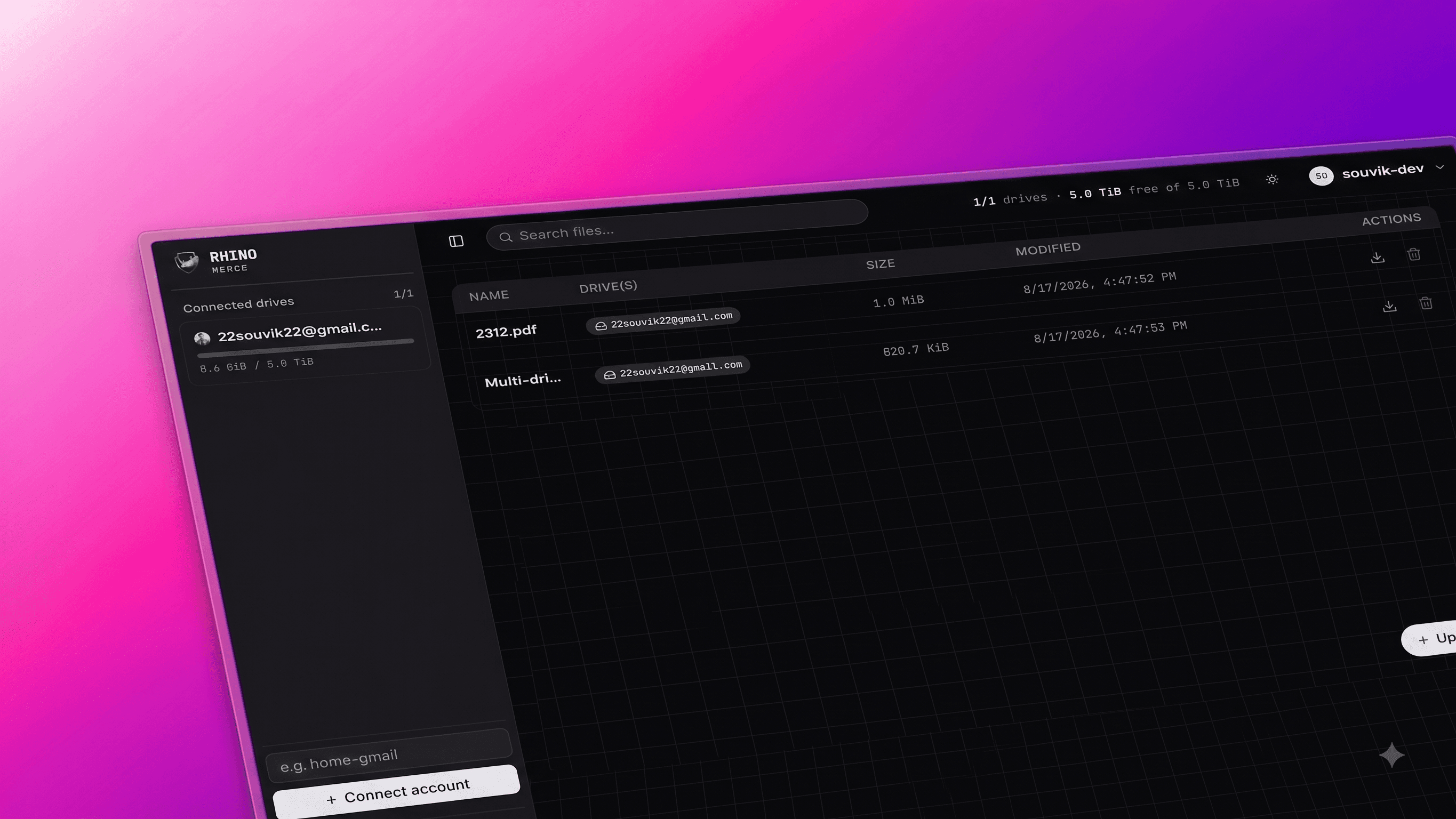This screenshot has width=1456, height=819.
Task: Click the ACTIONS column header
Action: tap(1391, 219)
